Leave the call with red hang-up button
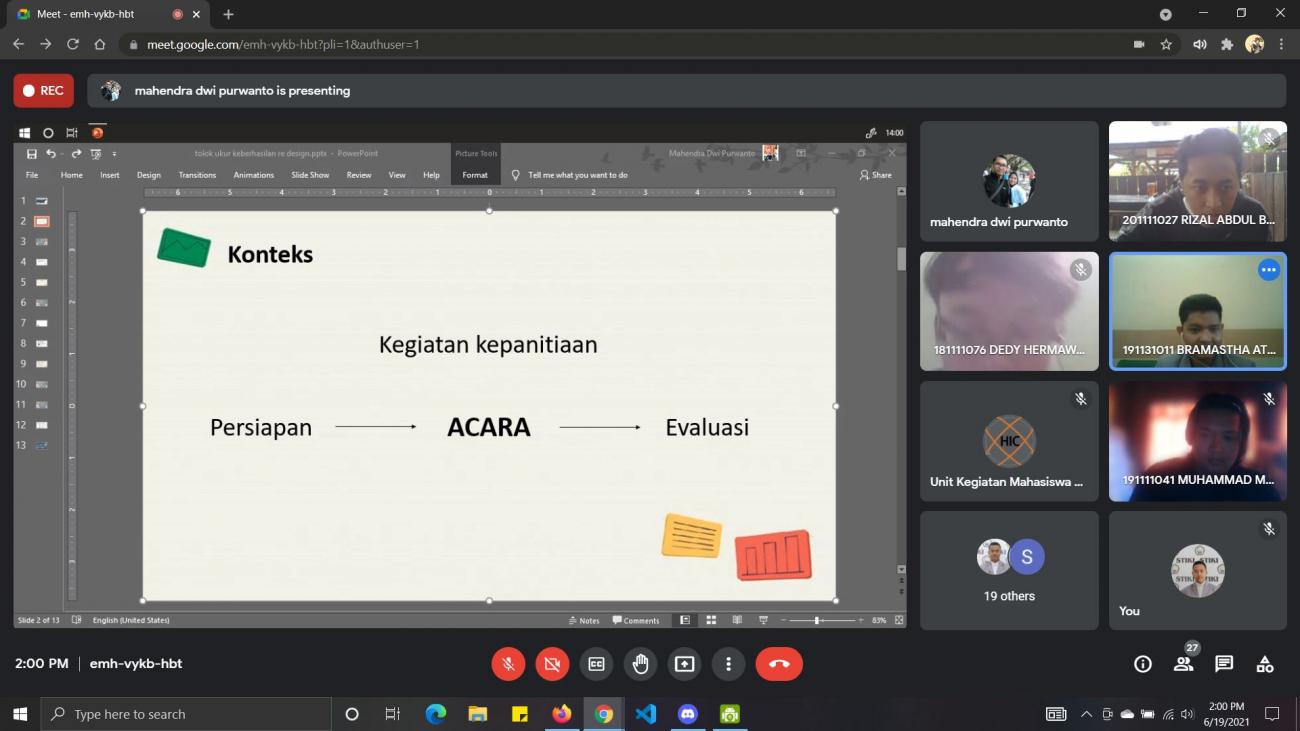This screenshot has height=731, width=1300. coord(779,664)
